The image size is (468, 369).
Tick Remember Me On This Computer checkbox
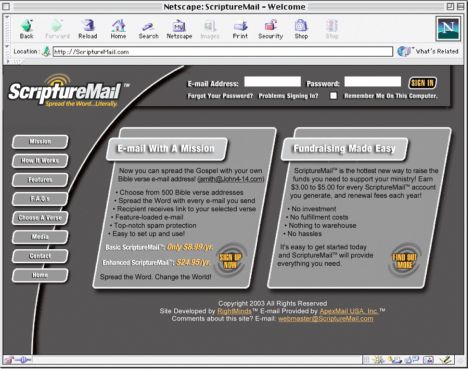click(x=333, y=96)
